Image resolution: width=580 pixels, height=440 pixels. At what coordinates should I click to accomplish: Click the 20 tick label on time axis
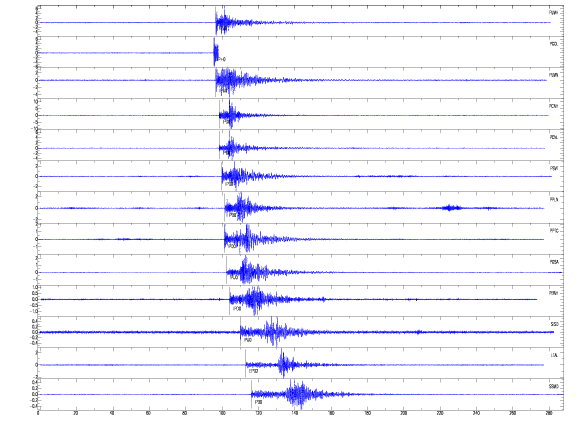coord(75,413)
